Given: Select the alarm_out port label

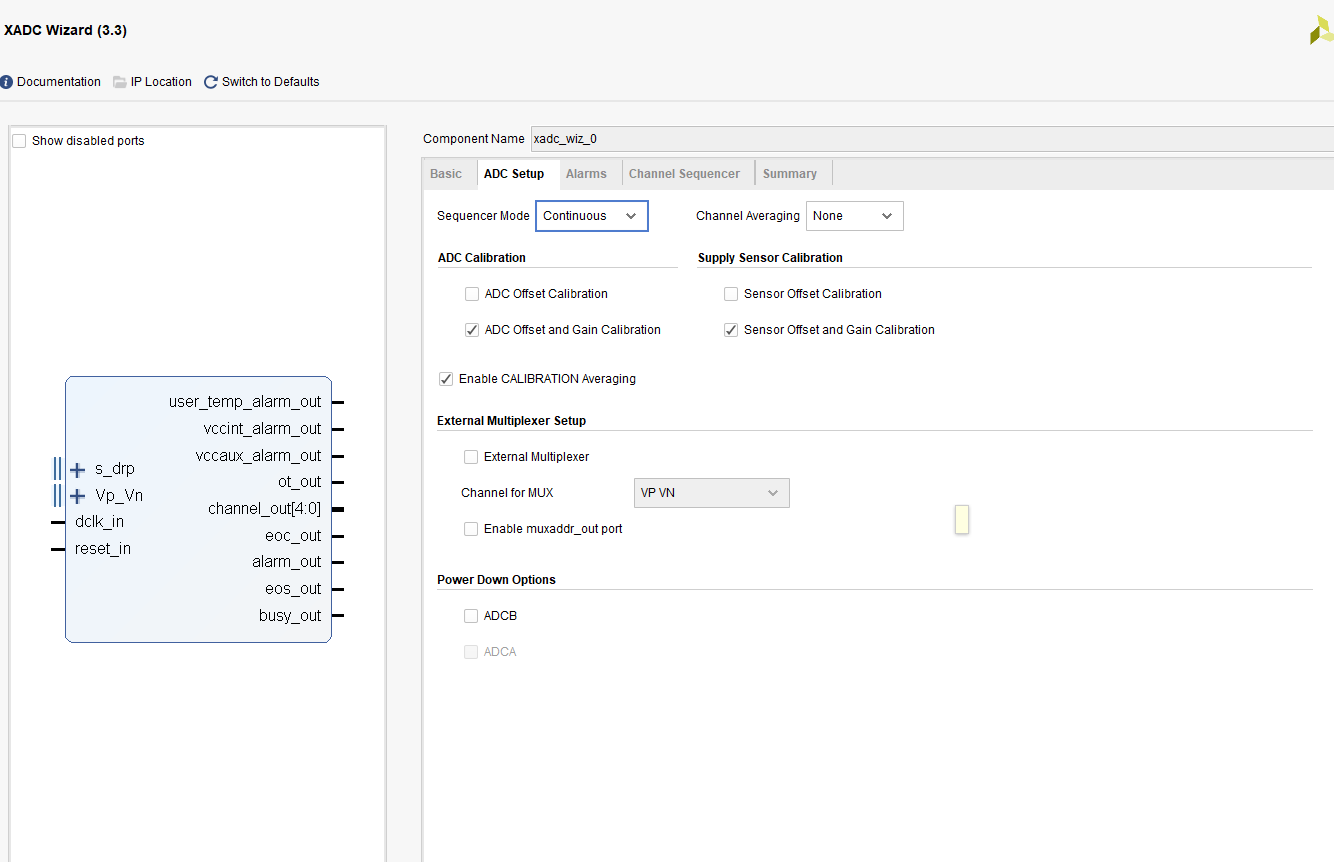Looking at the screenshot, I should pos(287,562).
